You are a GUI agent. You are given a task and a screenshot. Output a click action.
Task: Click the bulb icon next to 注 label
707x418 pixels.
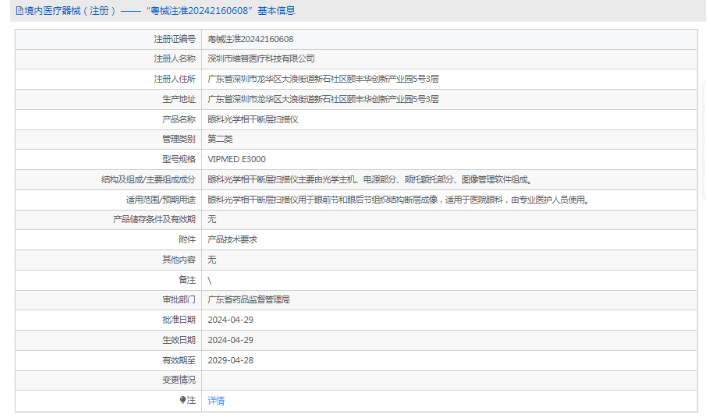(x=182, y=400)
